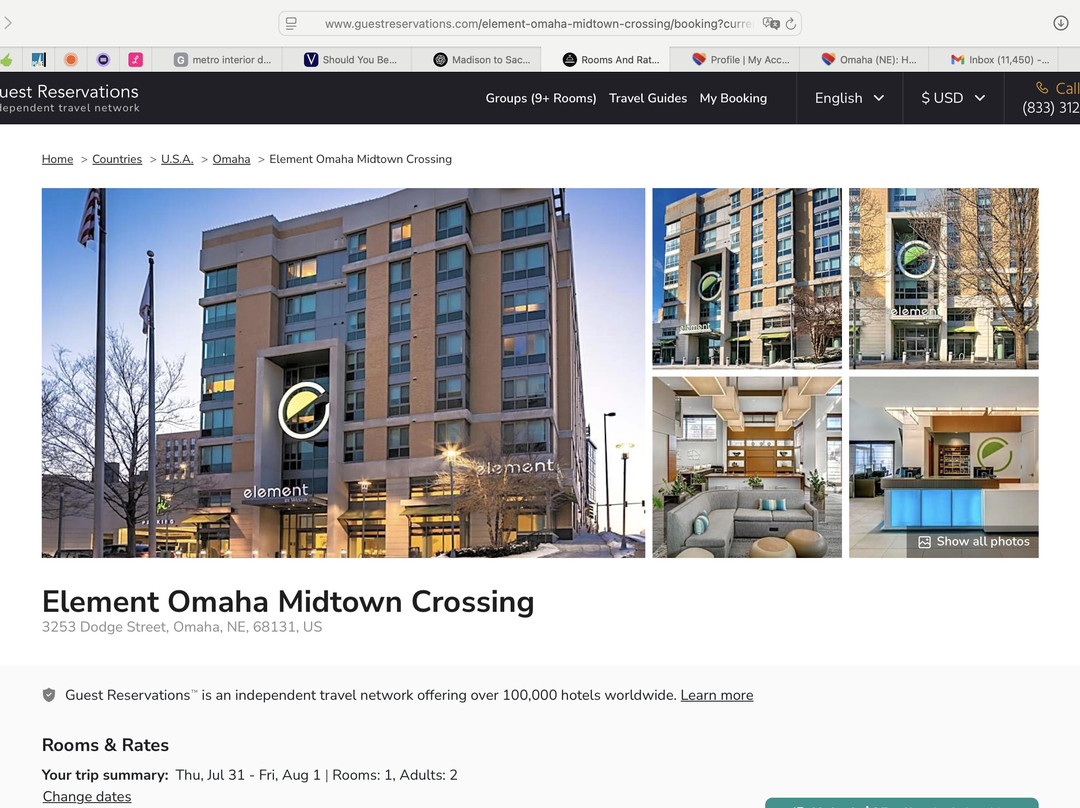This screenshot has width=1080, height=808.
Task: Open Groups (9+ Rooms) menu item
Action: [540, 98]
